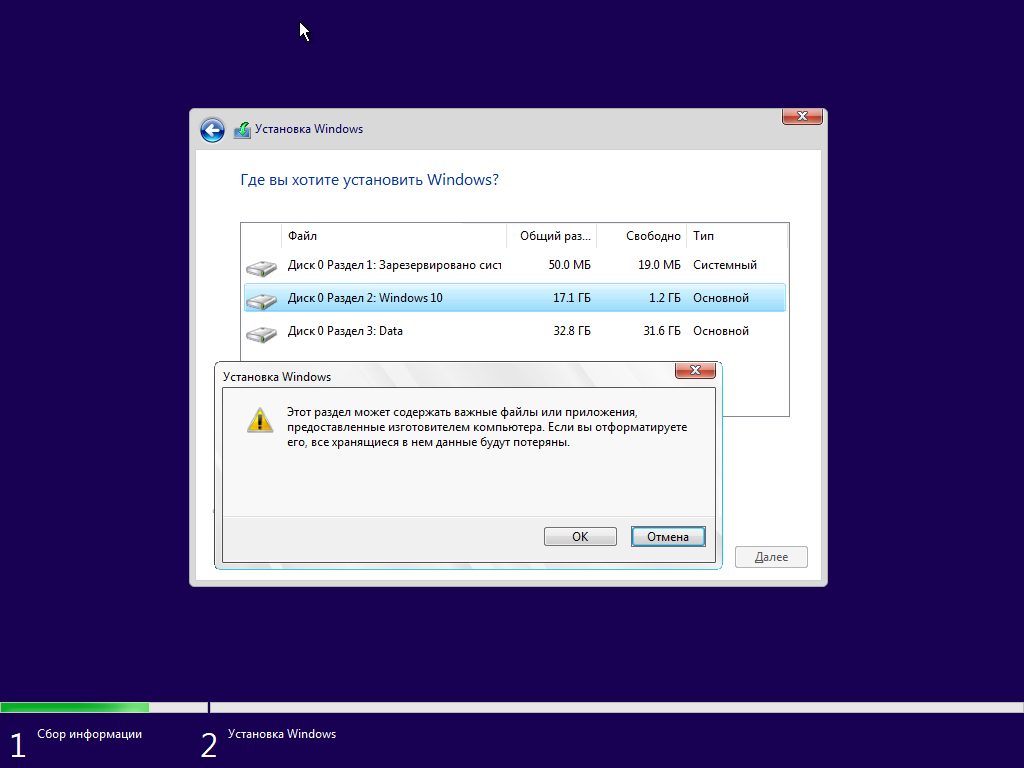Click the Далее button
Viewport: 1024px width, 768px height.
click(x=770, y=556)
